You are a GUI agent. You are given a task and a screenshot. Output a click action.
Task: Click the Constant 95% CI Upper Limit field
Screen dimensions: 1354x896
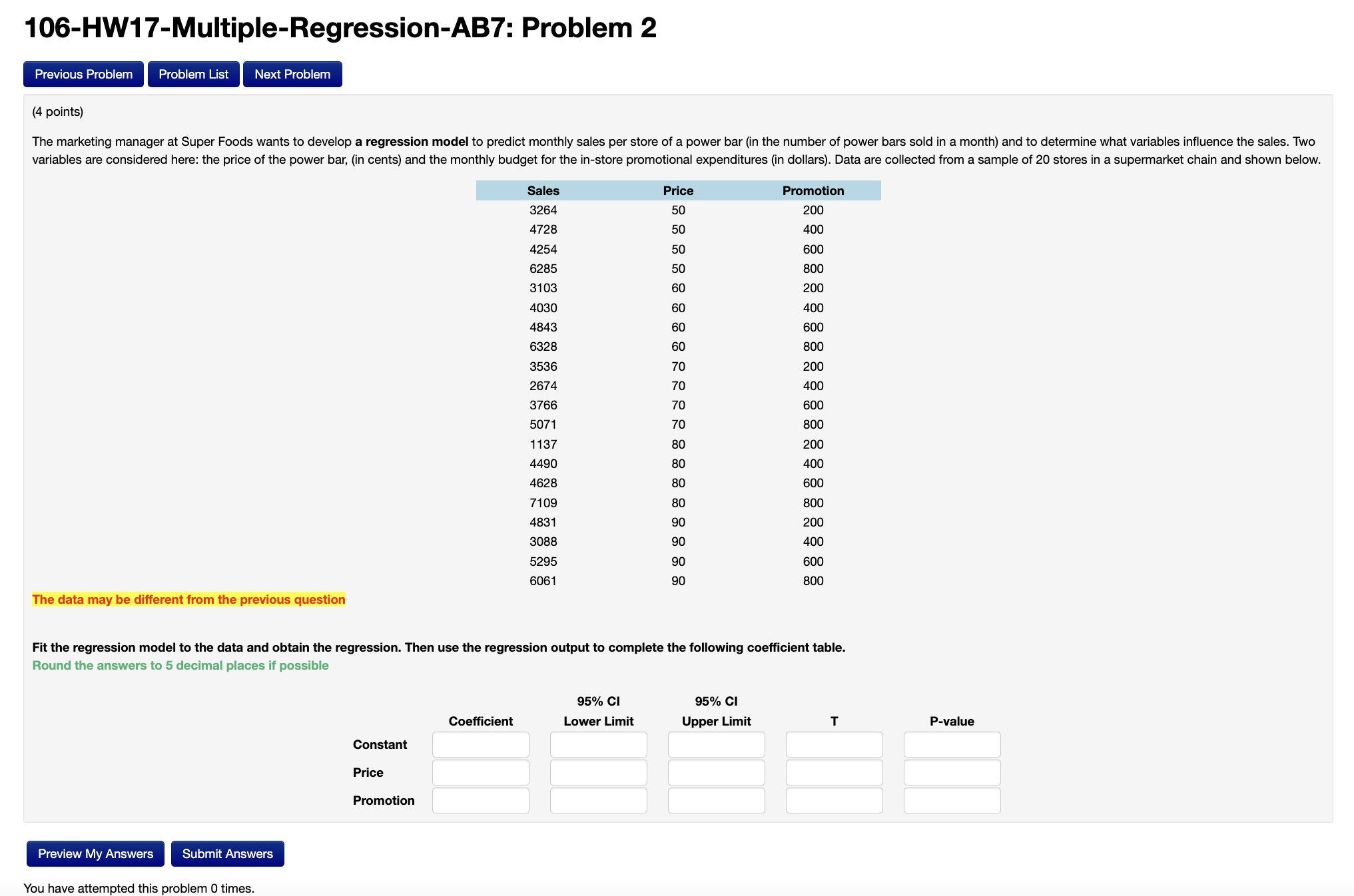[716, 744]
